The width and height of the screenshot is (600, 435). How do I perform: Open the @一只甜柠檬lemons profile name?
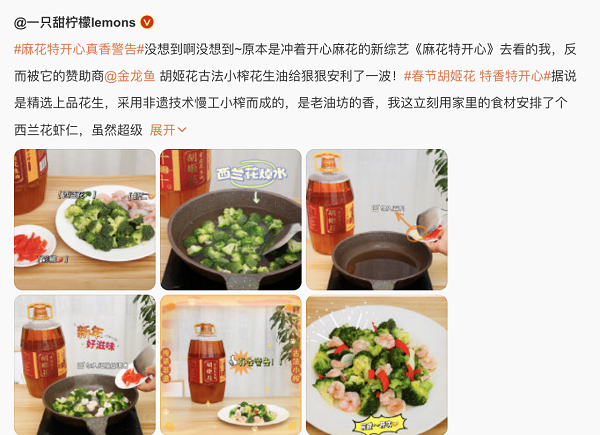pos(75,23)
